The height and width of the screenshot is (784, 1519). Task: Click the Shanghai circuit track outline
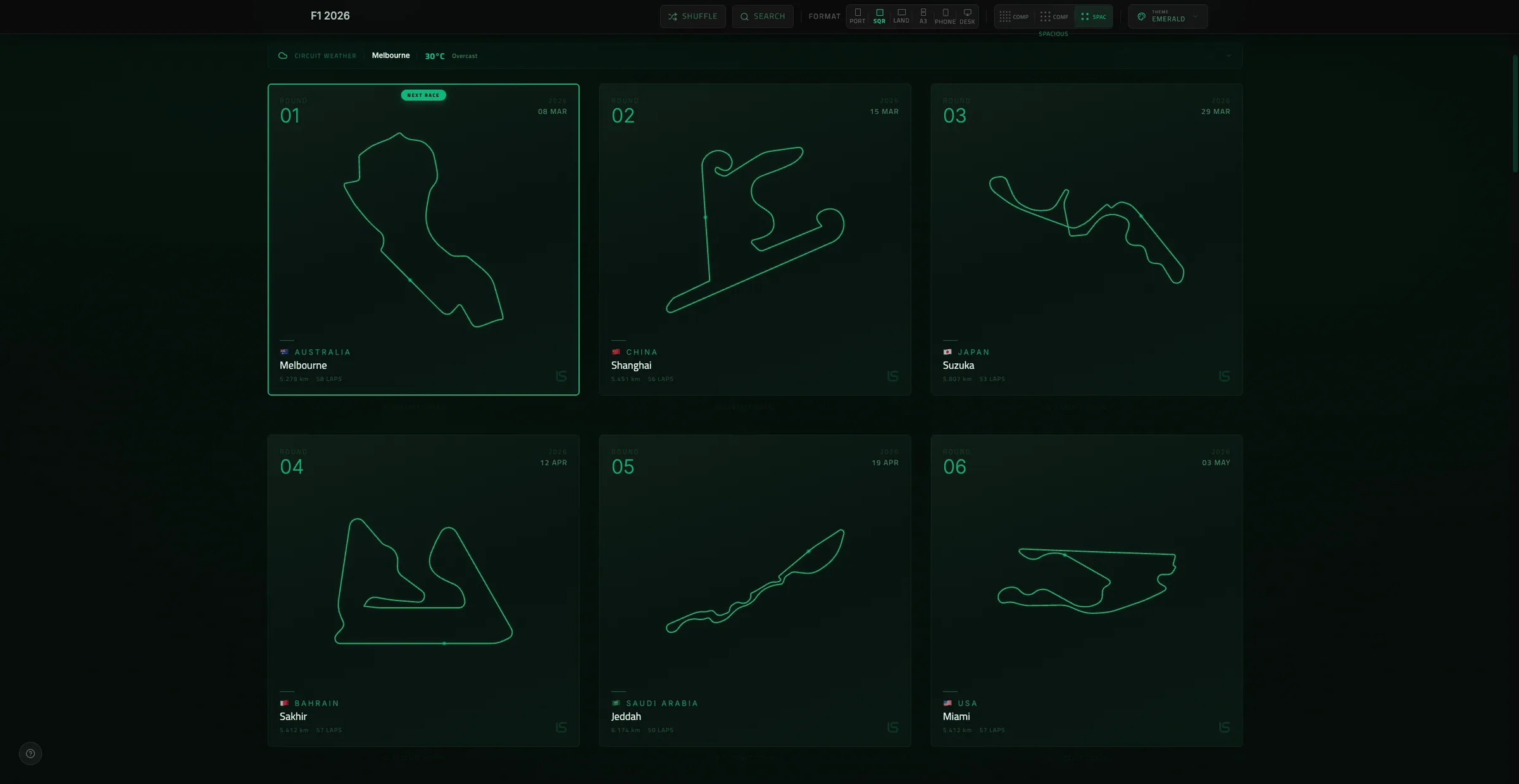point(755,230)
